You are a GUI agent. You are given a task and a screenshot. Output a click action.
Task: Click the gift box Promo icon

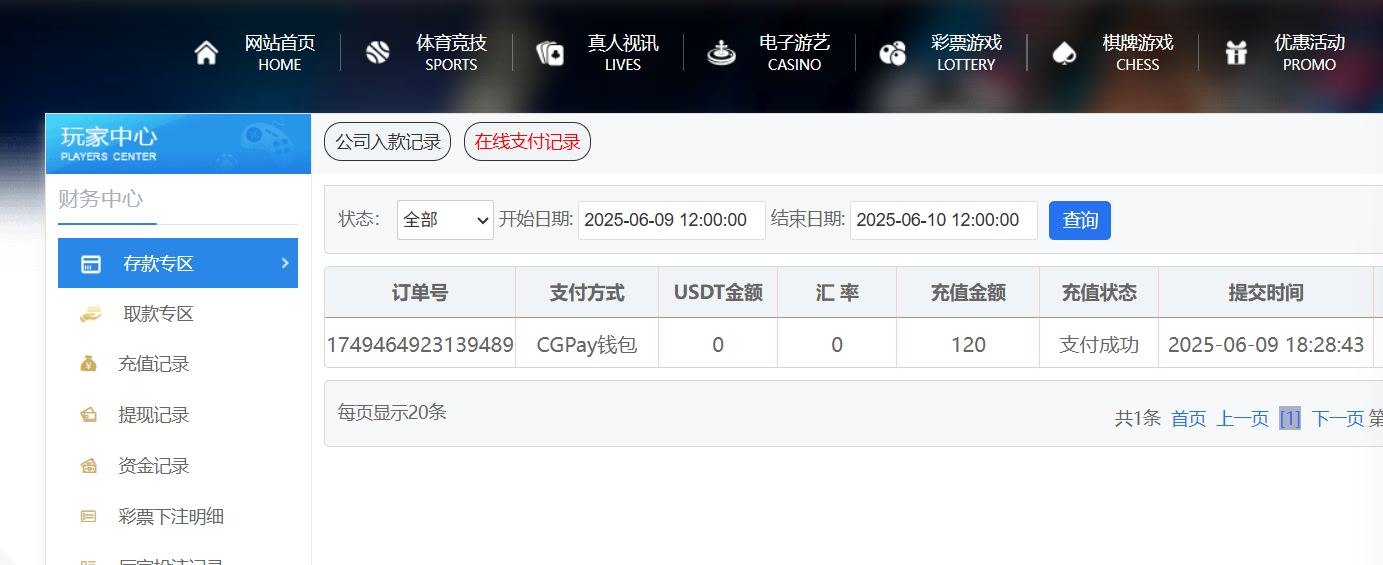coord(1236,53)
